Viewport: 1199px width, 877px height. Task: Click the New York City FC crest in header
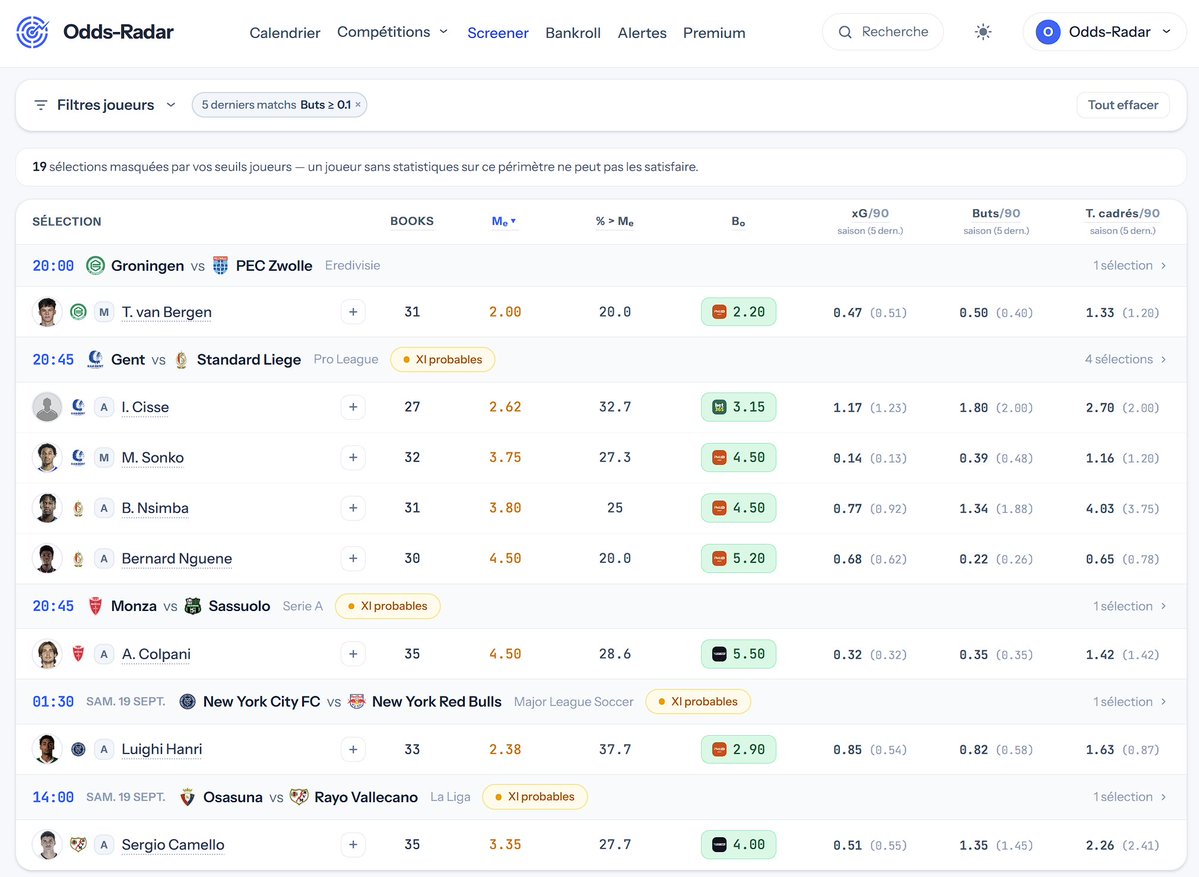[x=187, y=702]
